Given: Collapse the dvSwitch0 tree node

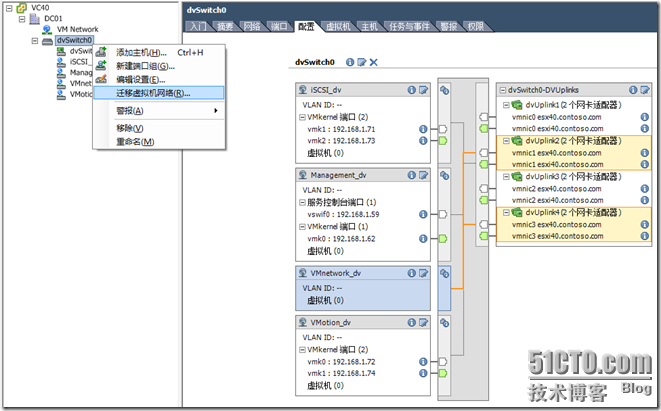Looking at the screenshot, I should 35,40.
